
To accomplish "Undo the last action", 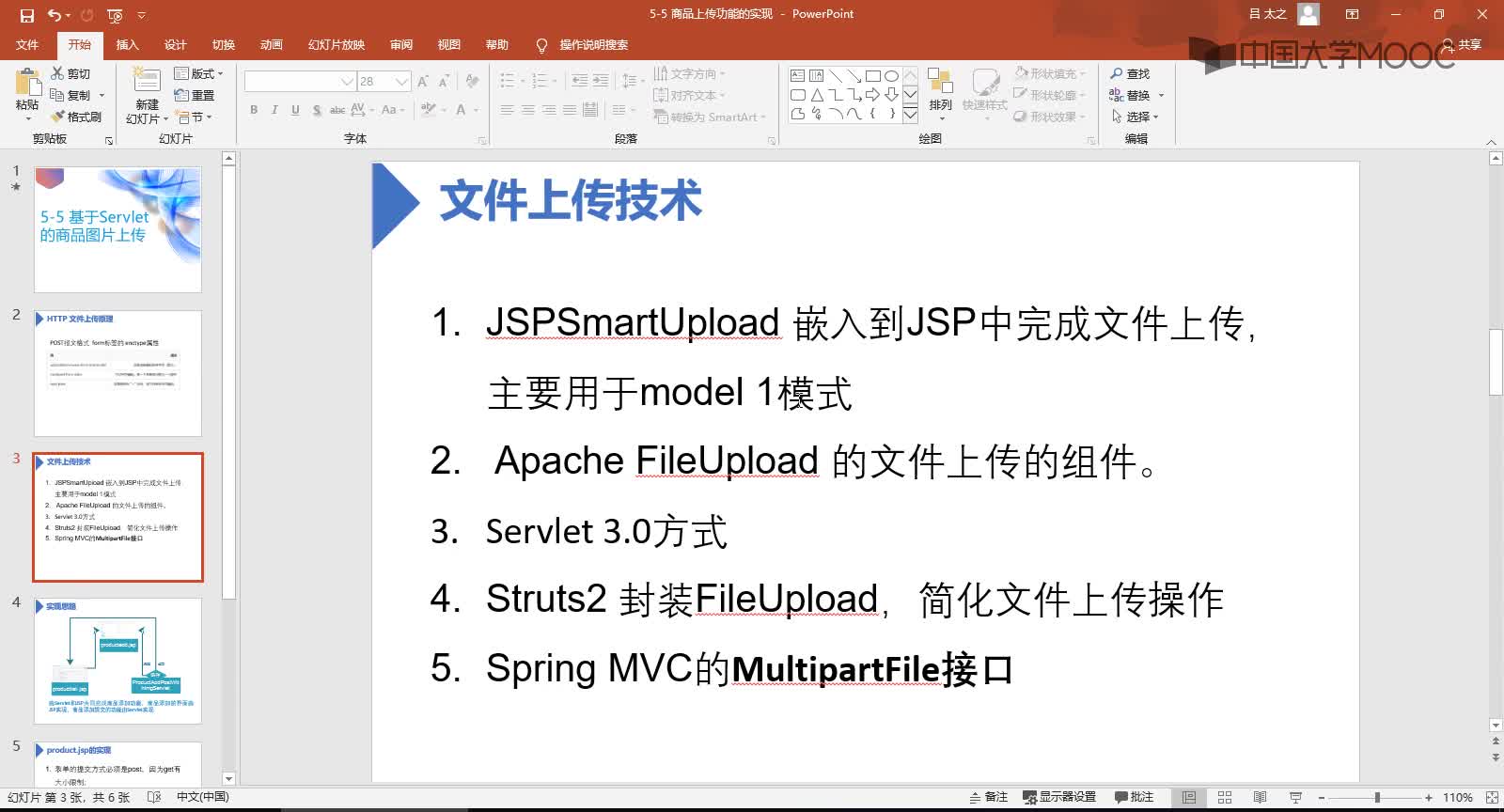I will (55, 15).
